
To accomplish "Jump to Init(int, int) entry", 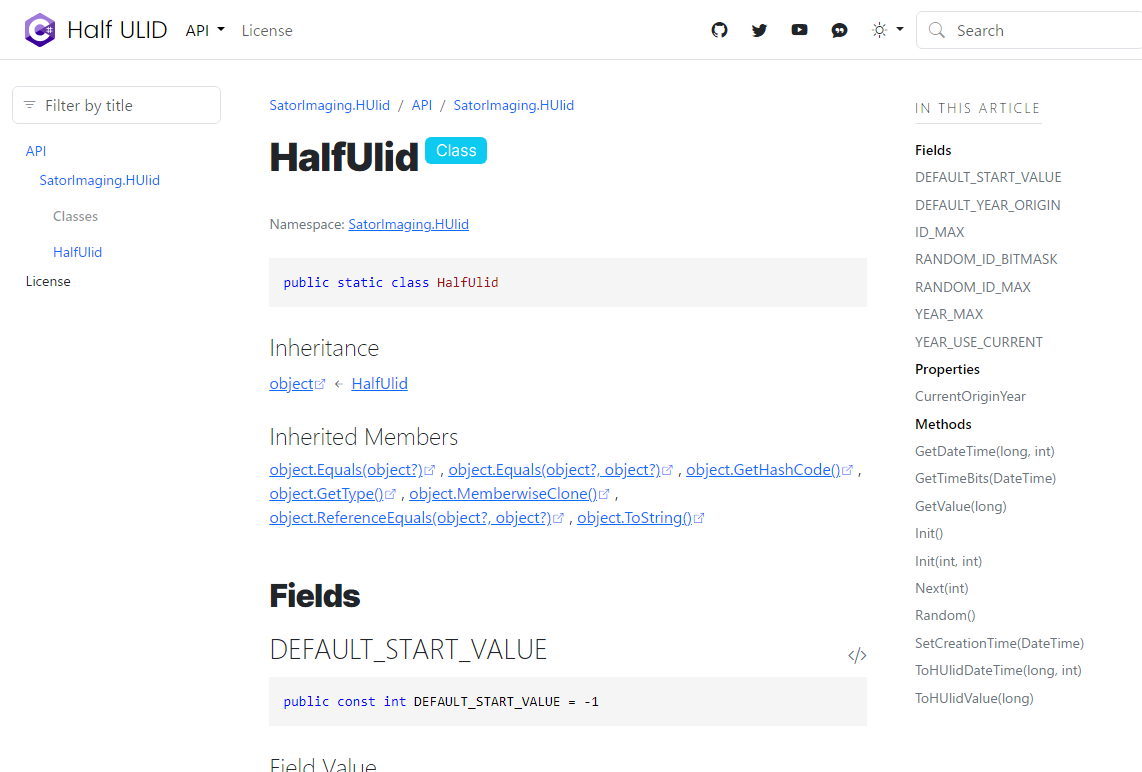I will coord(948,561).
